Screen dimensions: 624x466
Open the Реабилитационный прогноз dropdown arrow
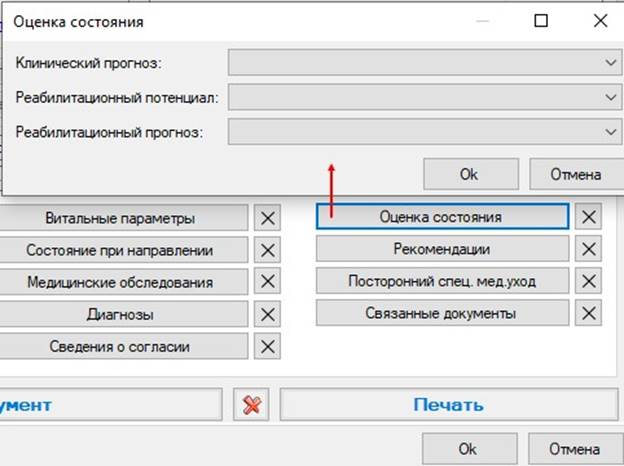(610, 132)
